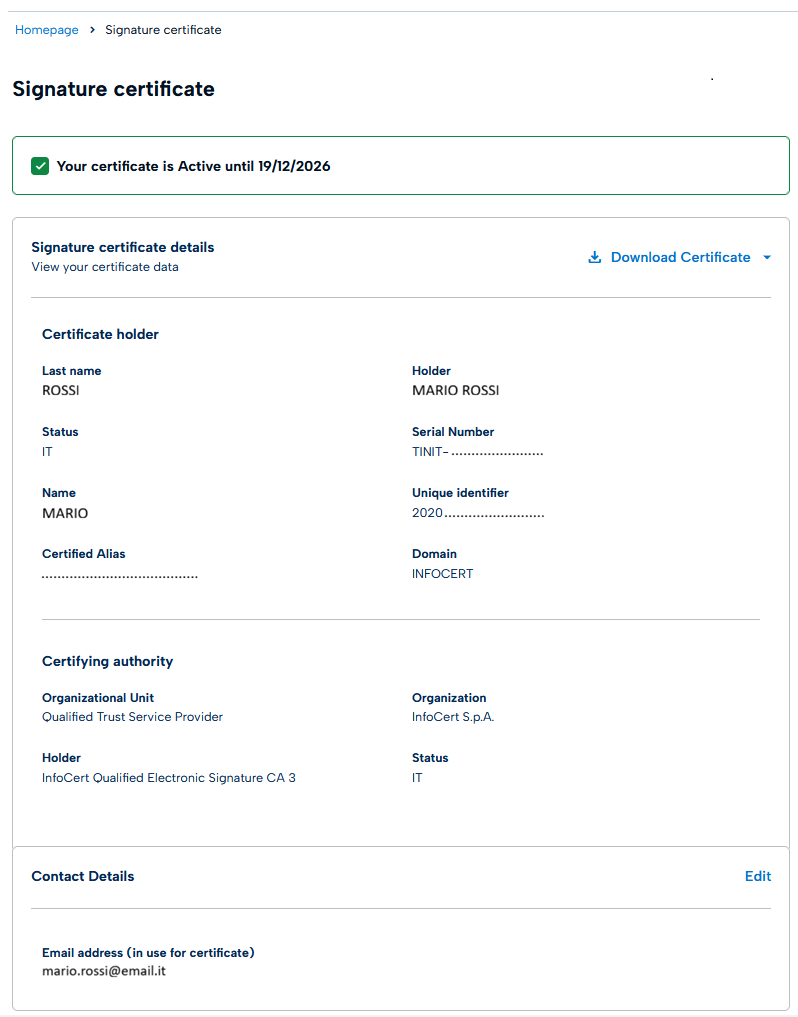Click the Homepage breadcrumb link
Image resolution: width=798 pixels, height=1017 pixels.
coord(46,30)
